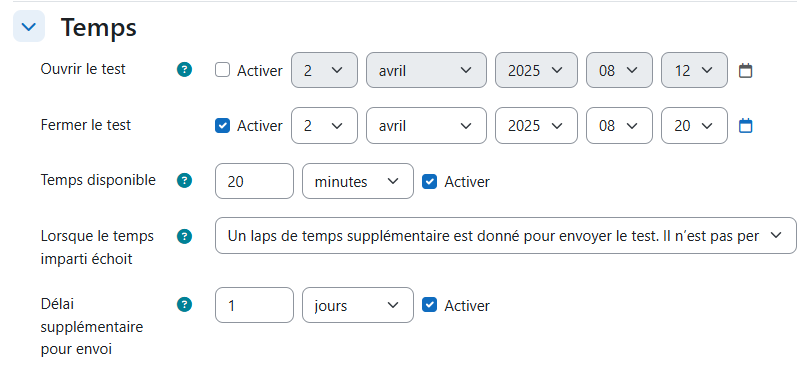
Task: Enable the Ouvrir le test date
Action: [222, 70]
